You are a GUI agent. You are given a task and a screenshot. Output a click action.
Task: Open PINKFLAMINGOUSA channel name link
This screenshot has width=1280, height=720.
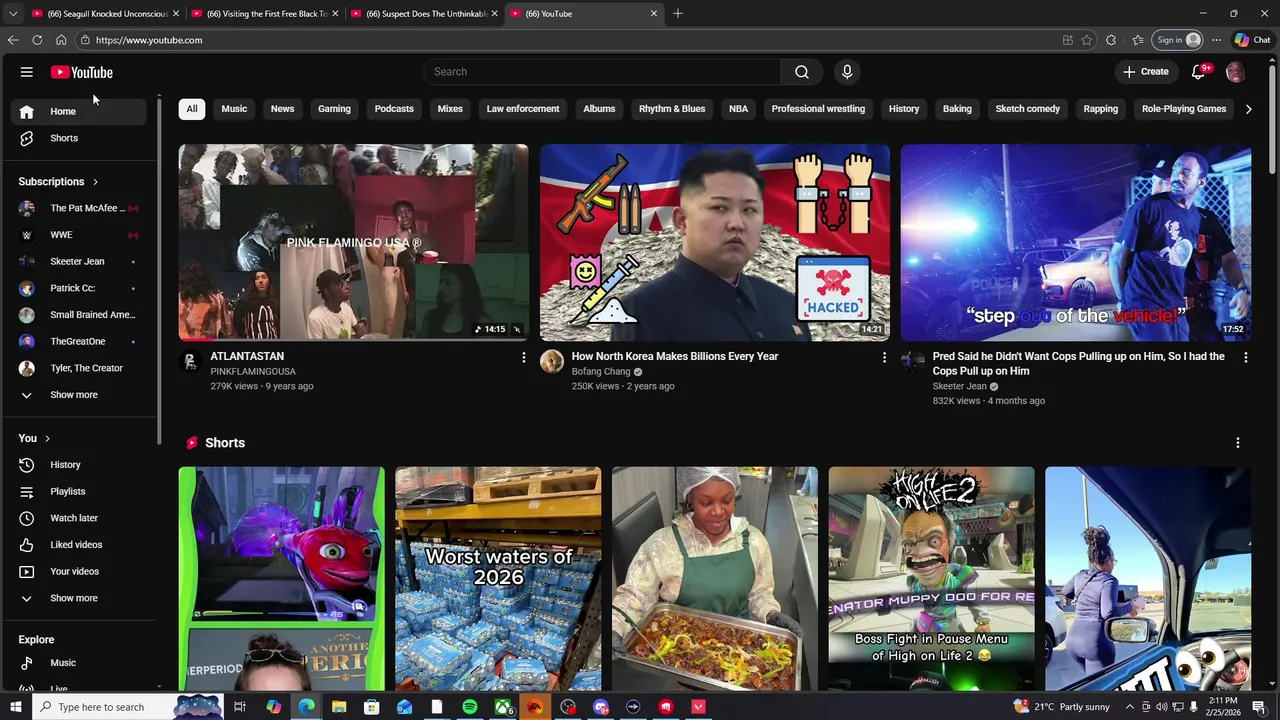[253, 372]
